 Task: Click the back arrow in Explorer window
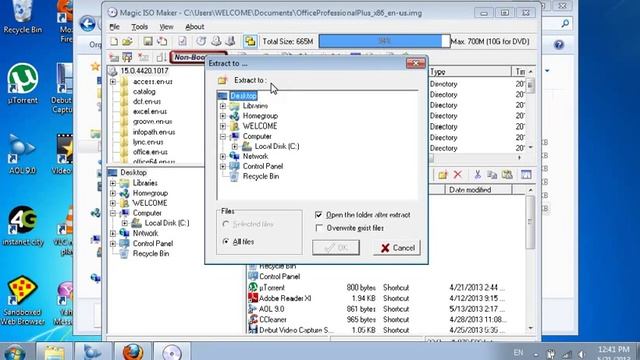[87, 24]
